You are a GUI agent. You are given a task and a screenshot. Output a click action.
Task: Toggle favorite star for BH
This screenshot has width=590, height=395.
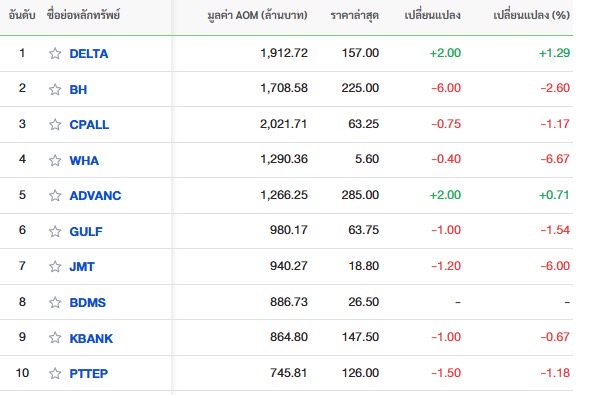[x=55, y=90]
